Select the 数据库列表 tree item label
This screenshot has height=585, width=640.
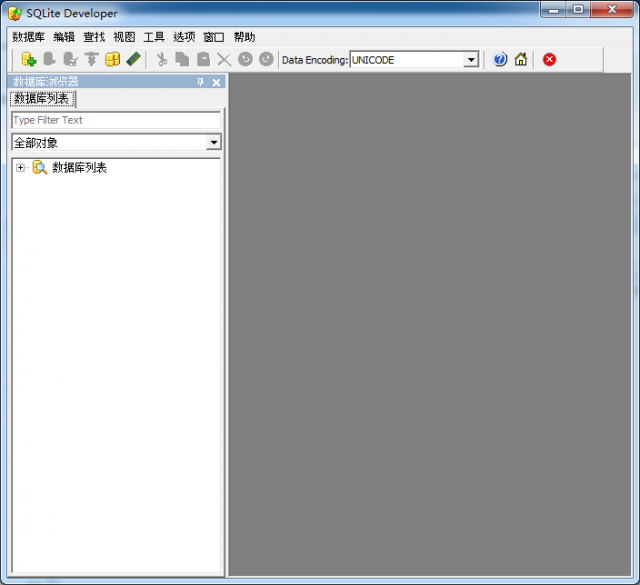tap(79, 168)
